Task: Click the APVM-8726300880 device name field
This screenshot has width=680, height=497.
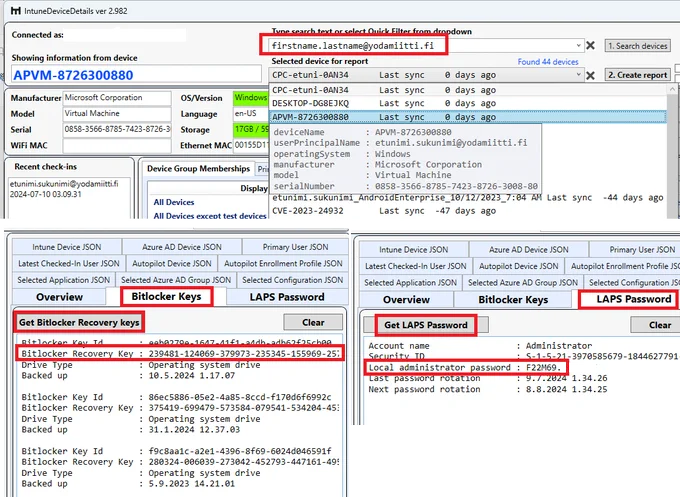Action: (136, 75)
